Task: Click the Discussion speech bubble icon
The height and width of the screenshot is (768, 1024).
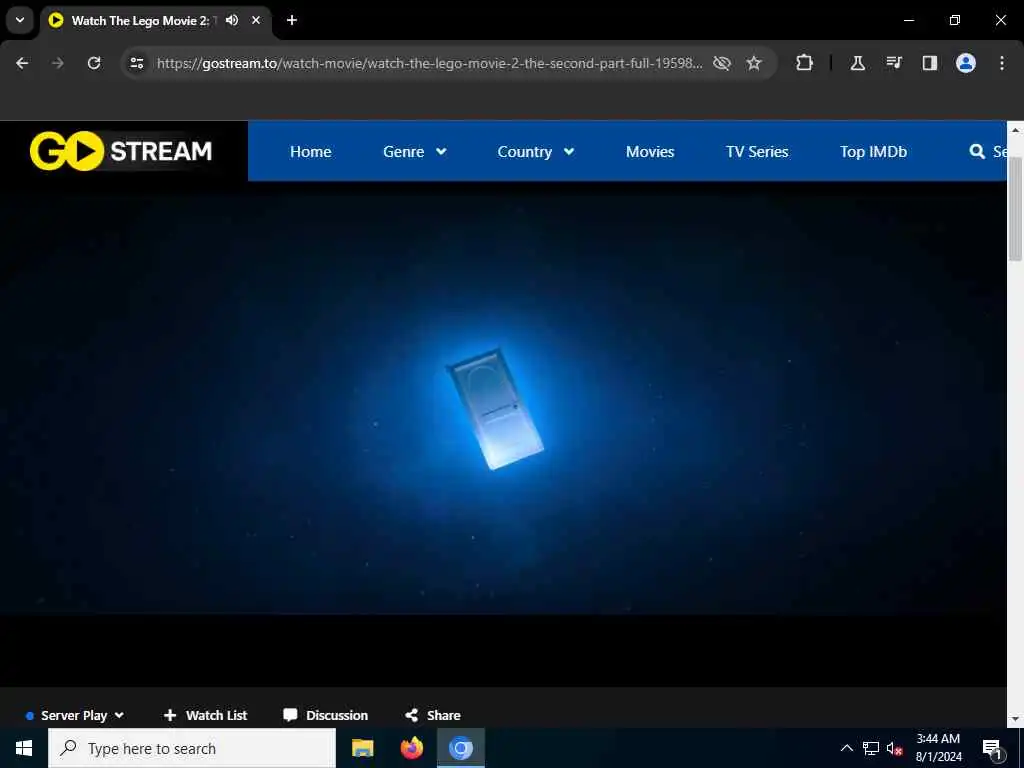Action: point(290,715)
